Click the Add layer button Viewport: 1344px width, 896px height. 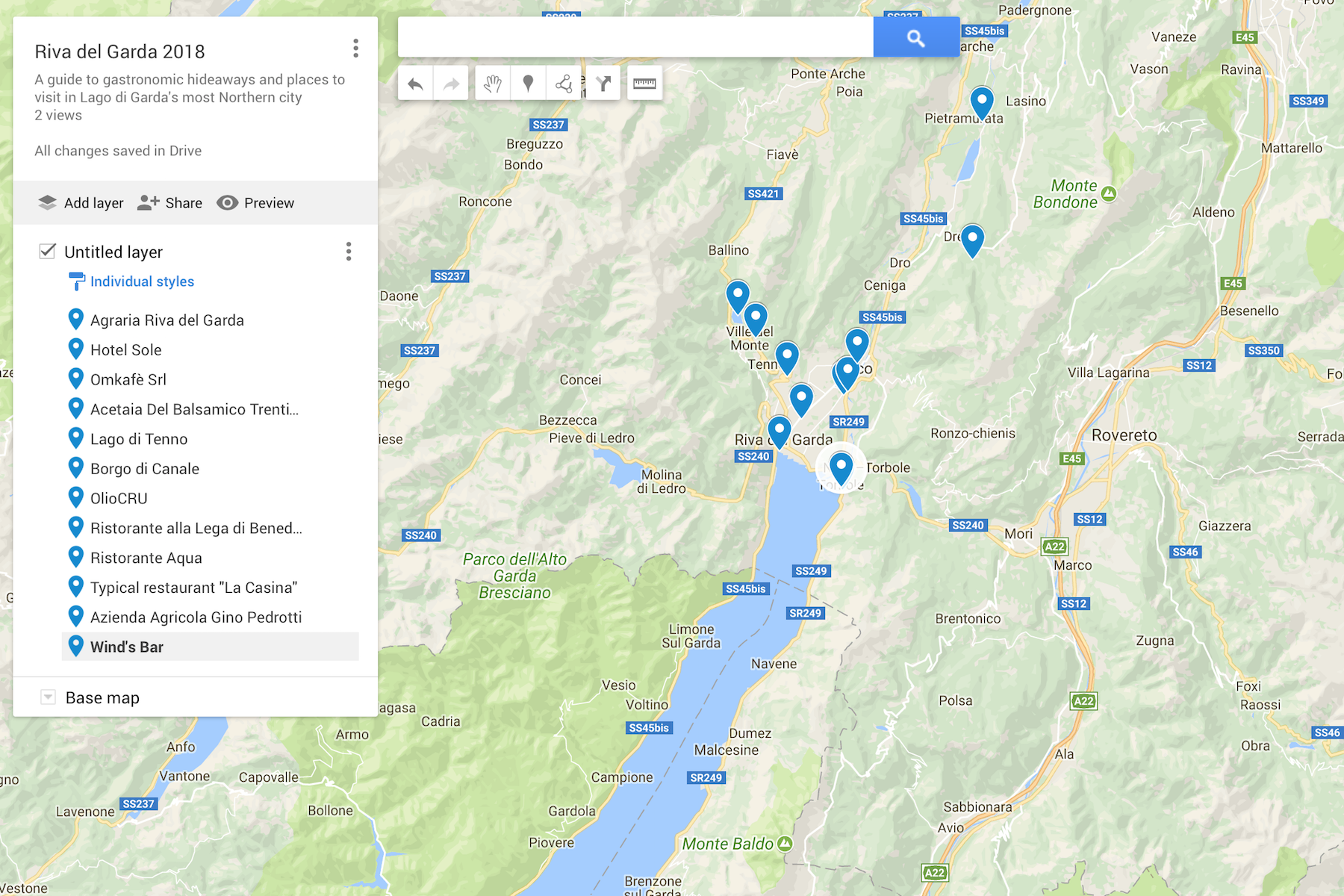click(x=81, y=203)
